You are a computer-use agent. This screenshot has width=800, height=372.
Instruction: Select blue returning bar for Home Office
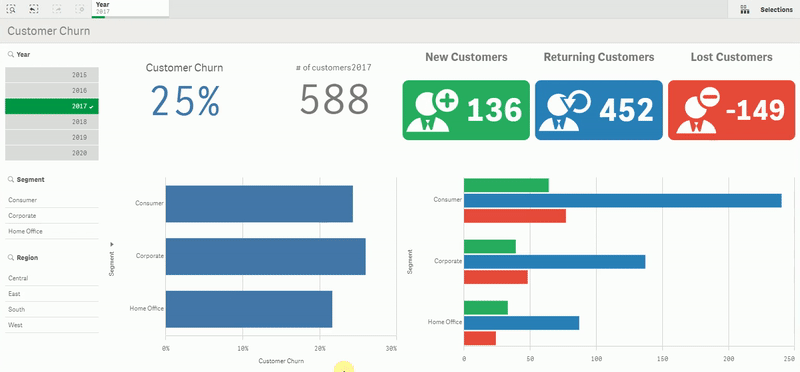click(x=521, y=323)
